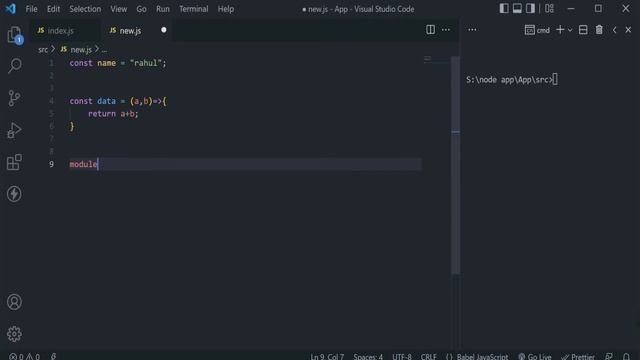Click the new.js breadcrumb segment

pos(80,50)
